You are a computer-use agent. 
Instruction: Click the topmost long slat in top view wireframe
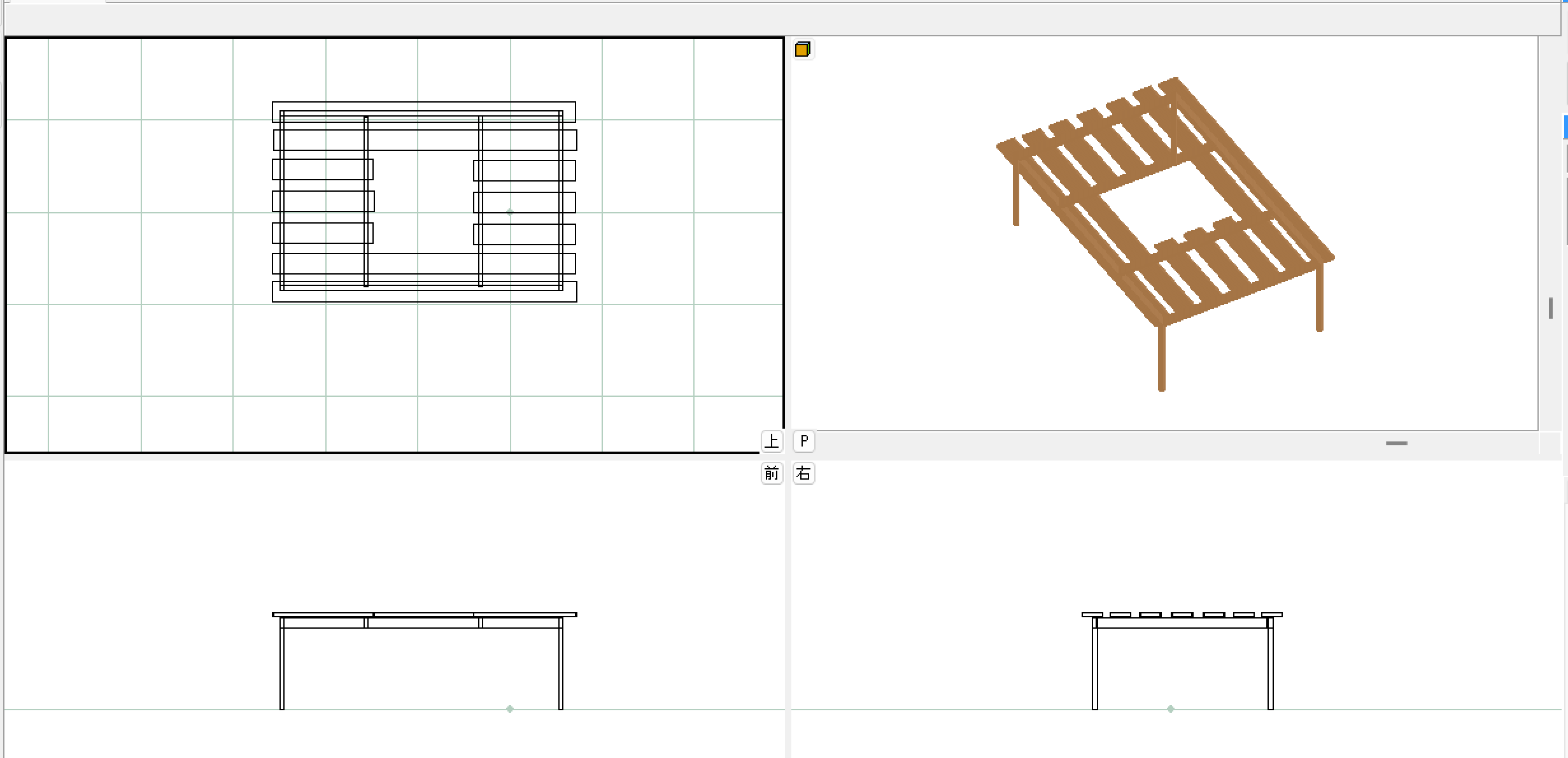(x=424, y=106)
